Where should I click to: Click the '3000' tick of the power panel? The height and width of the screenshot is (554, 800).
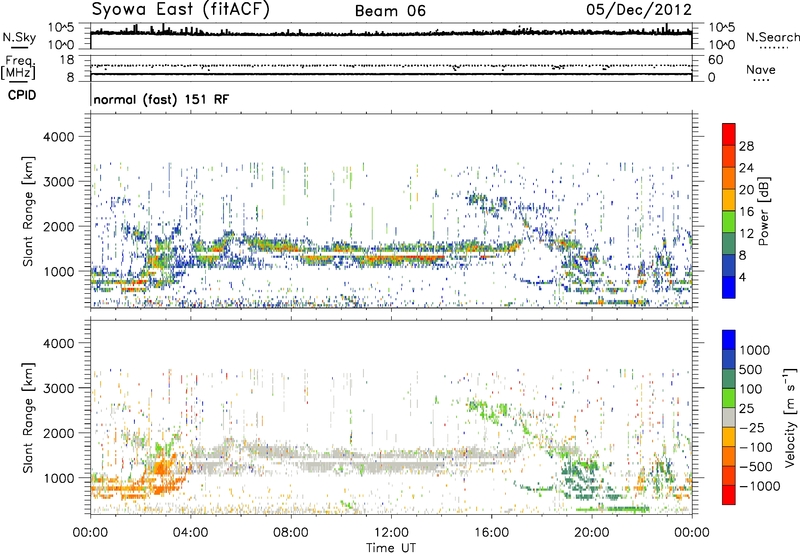point(59,182)
